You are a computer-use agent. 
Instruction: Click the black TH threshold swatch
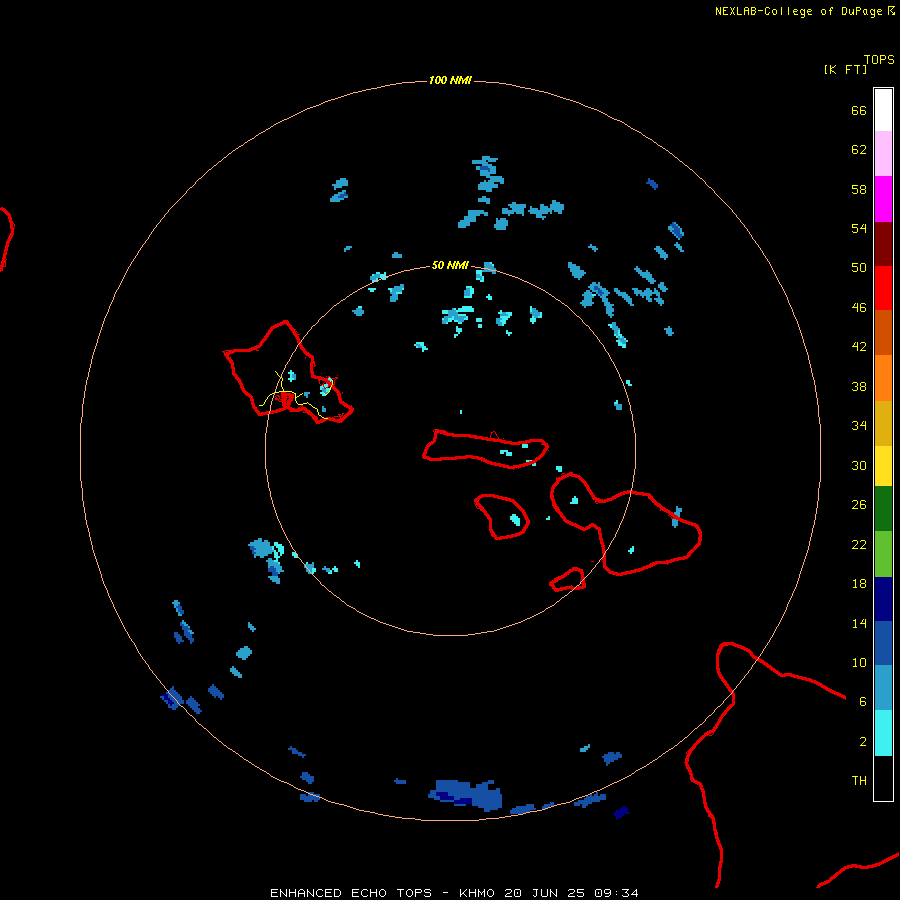[x=883, y=778]
